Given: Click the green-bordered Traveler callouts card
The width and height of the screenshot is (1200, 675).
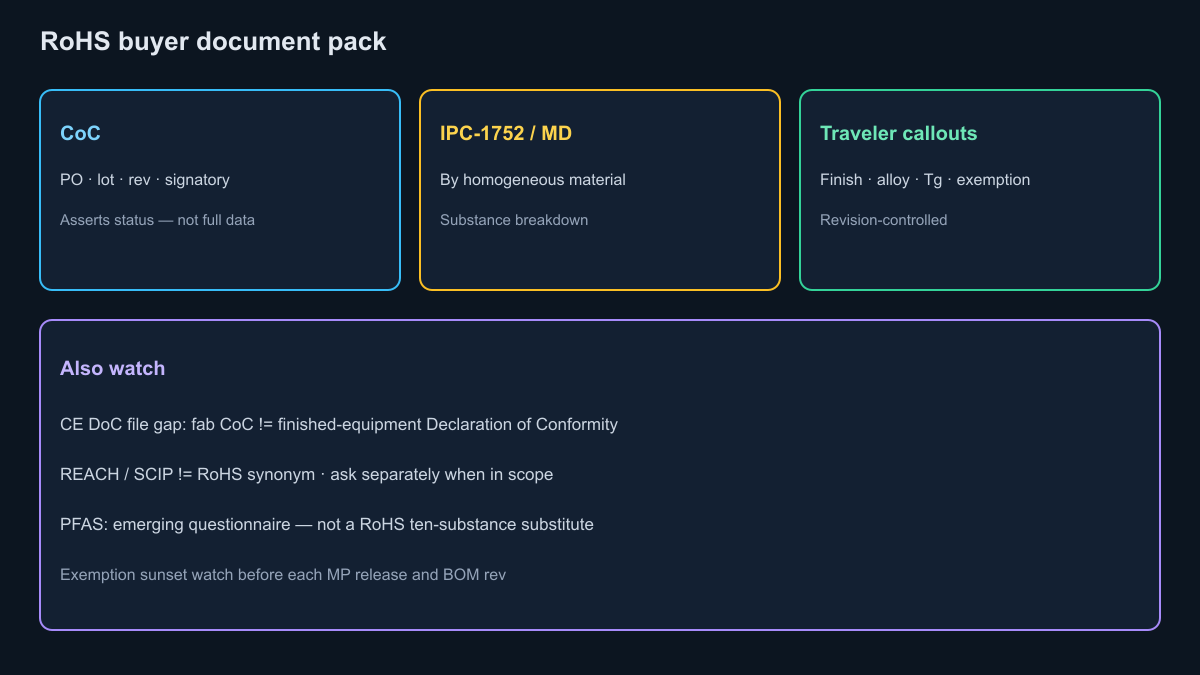Looking at the screenshot, I should click(980, 190).
